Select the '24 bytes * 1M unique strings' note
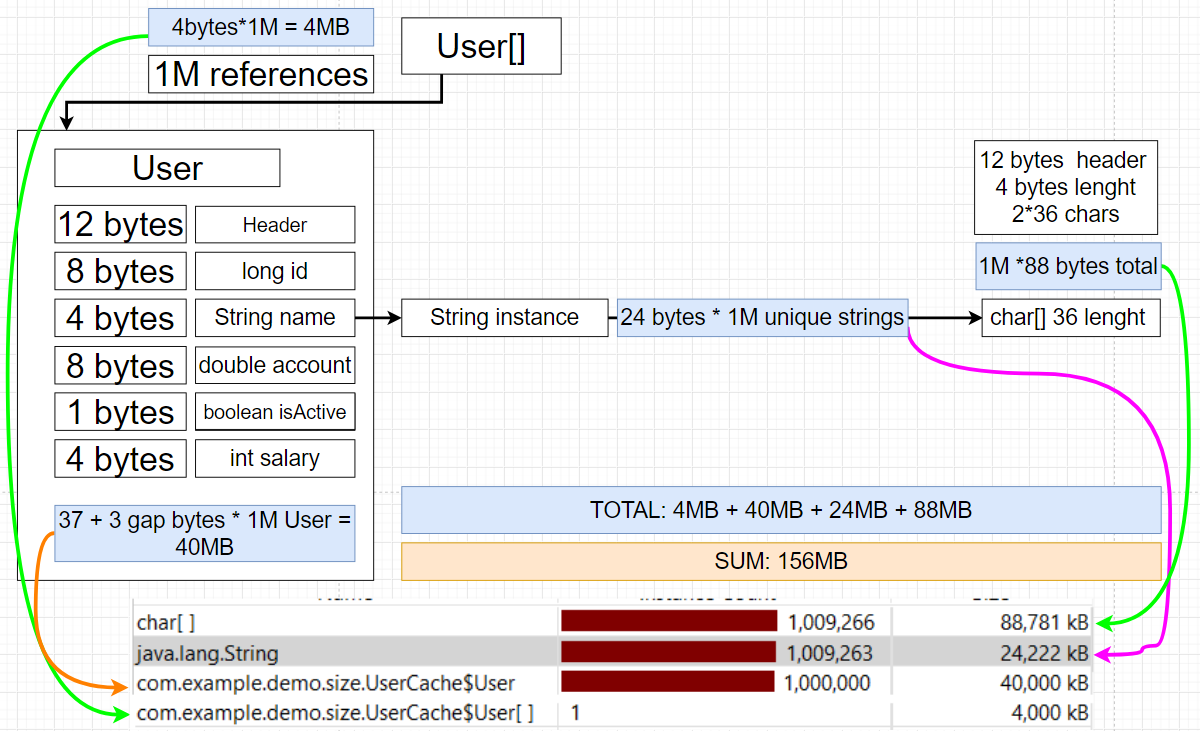Screen dimensions: 1200x731 tap(762, 318)
